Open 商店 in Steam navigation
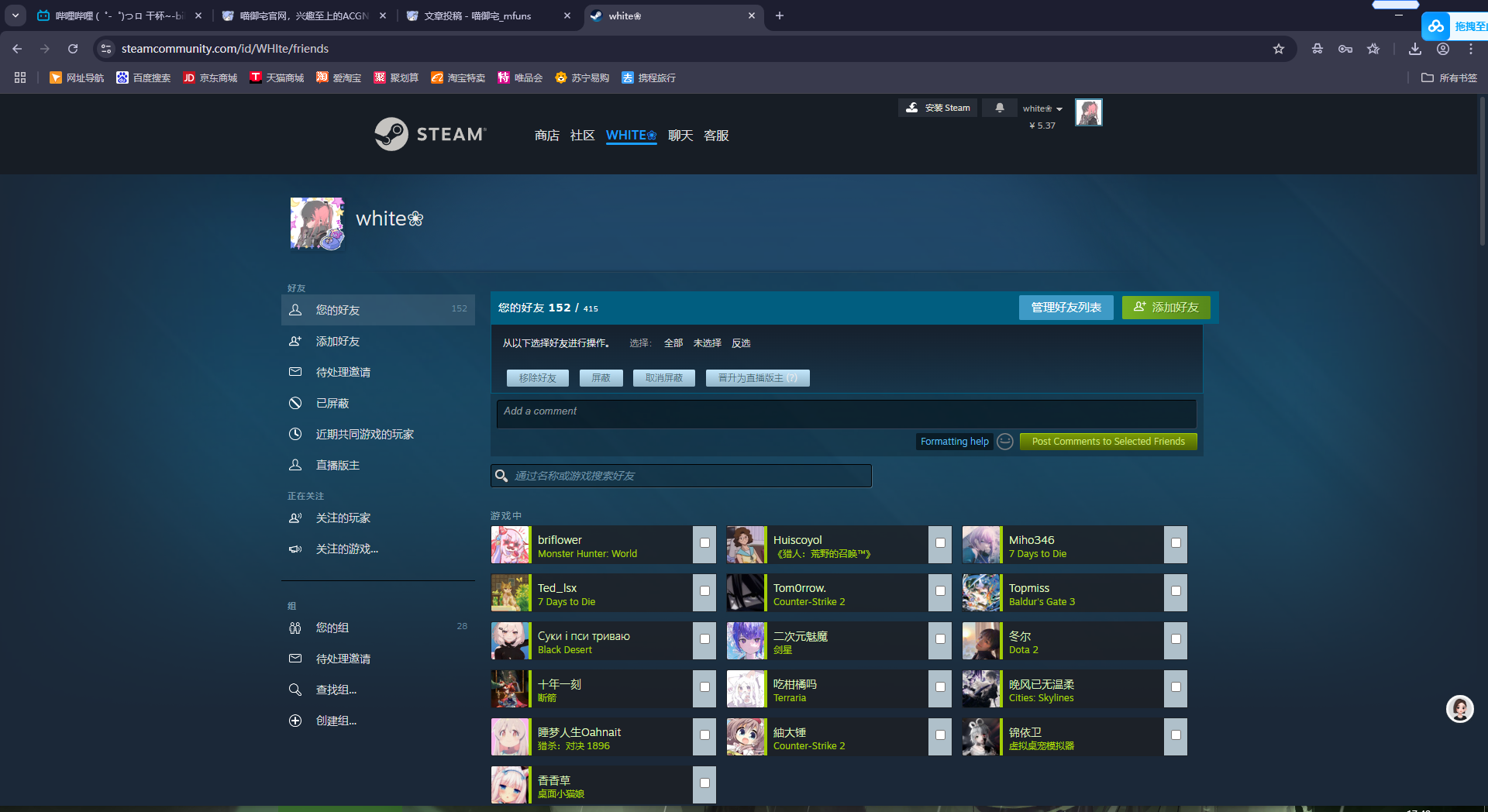The image size is (1488, 812). pos(547,136)
